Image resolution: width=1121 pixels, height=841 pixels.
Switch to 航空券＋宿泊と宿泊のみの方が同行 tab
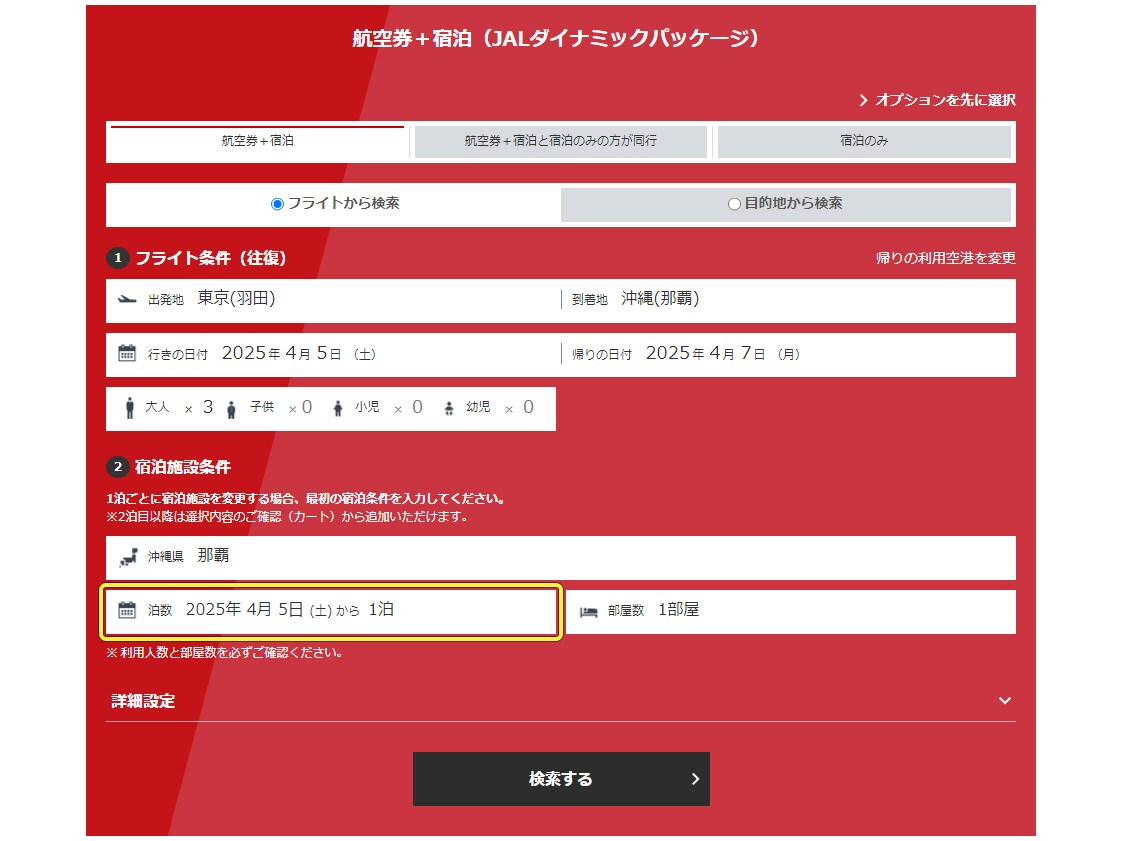pyautogui.click(x=560, y=142)
